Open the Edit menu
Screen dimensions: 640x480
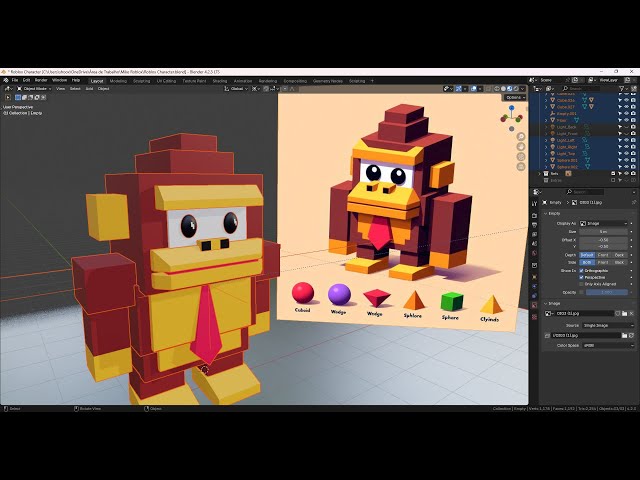[x=27, y=80]
